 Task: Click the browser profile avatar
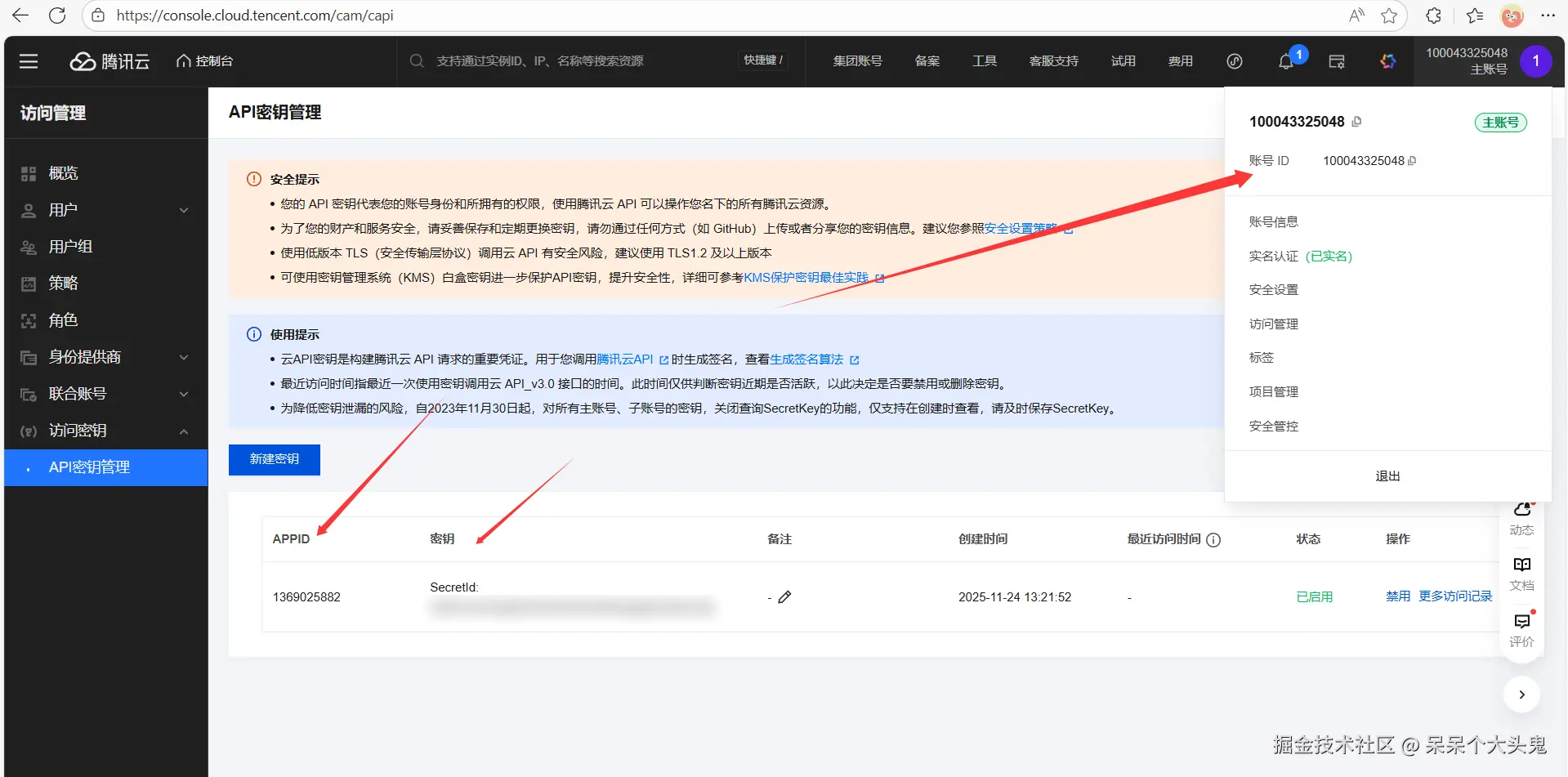click(1512, 16)
